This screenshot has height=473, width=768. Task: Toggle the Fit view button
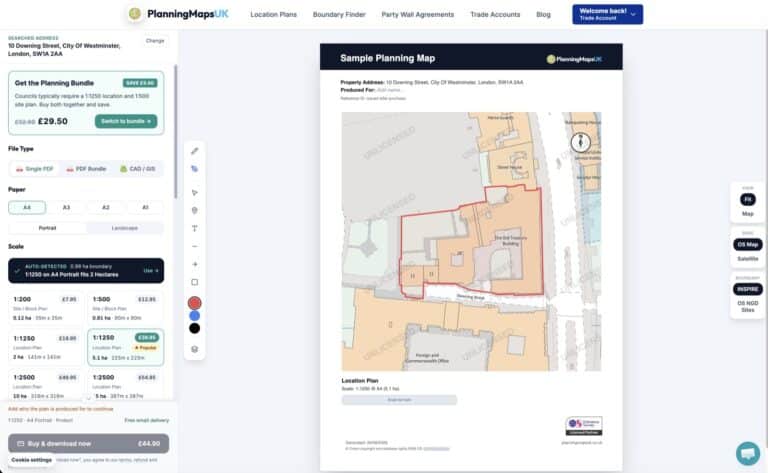point(747,199)
